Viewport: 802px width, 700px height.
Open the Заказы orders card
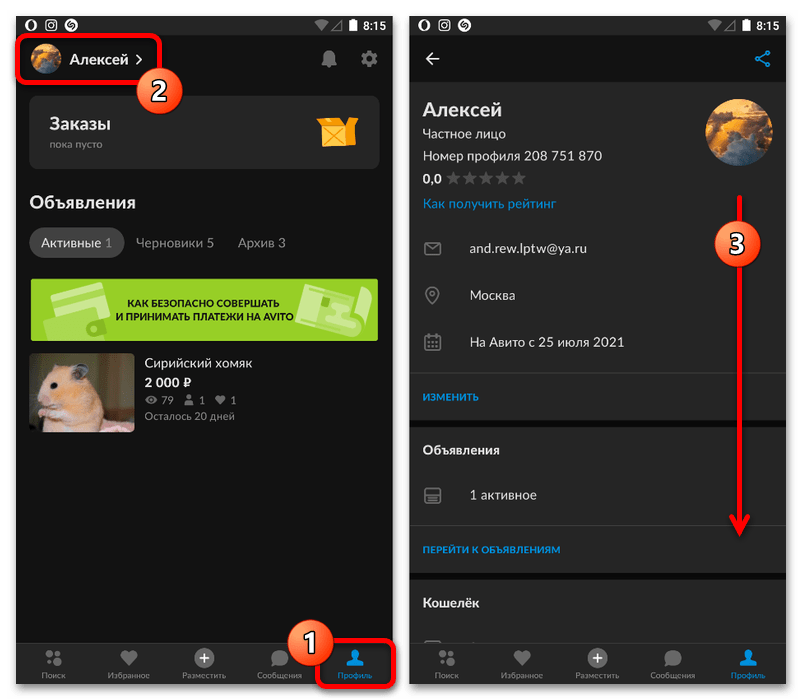(x=204, y=132)
